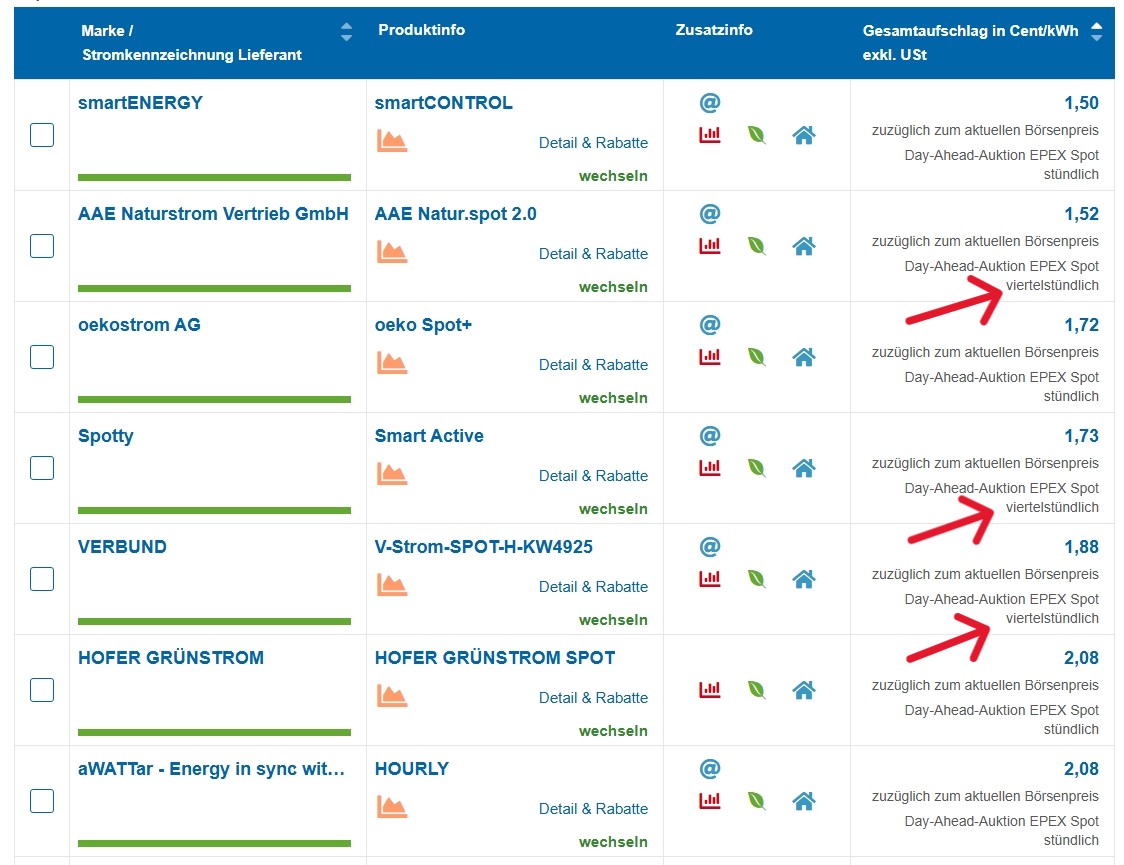Click the red bar chart icon for Spotty
1124x865 pixels.
click(x=710, y=468)
